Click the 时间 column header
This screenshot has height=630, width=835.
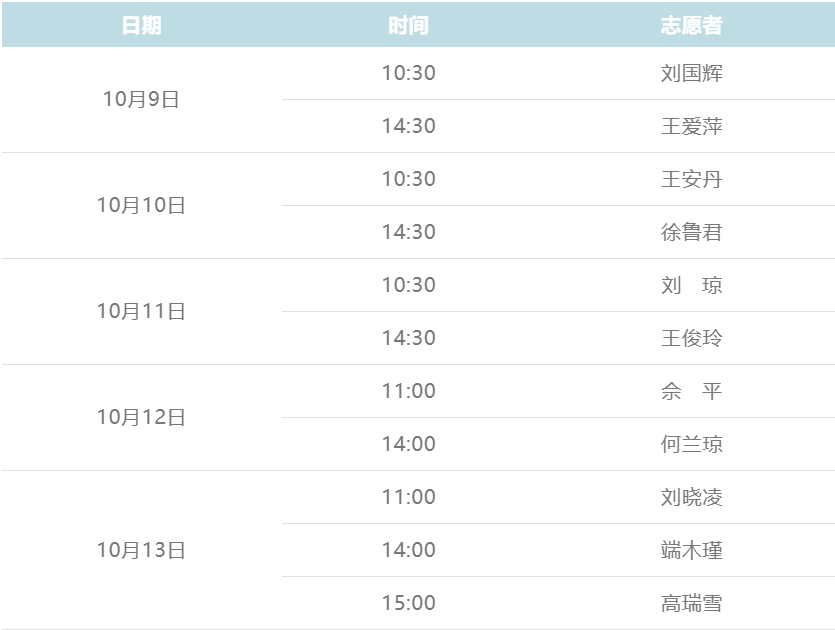pyautogui.click(x=408, y=26)
